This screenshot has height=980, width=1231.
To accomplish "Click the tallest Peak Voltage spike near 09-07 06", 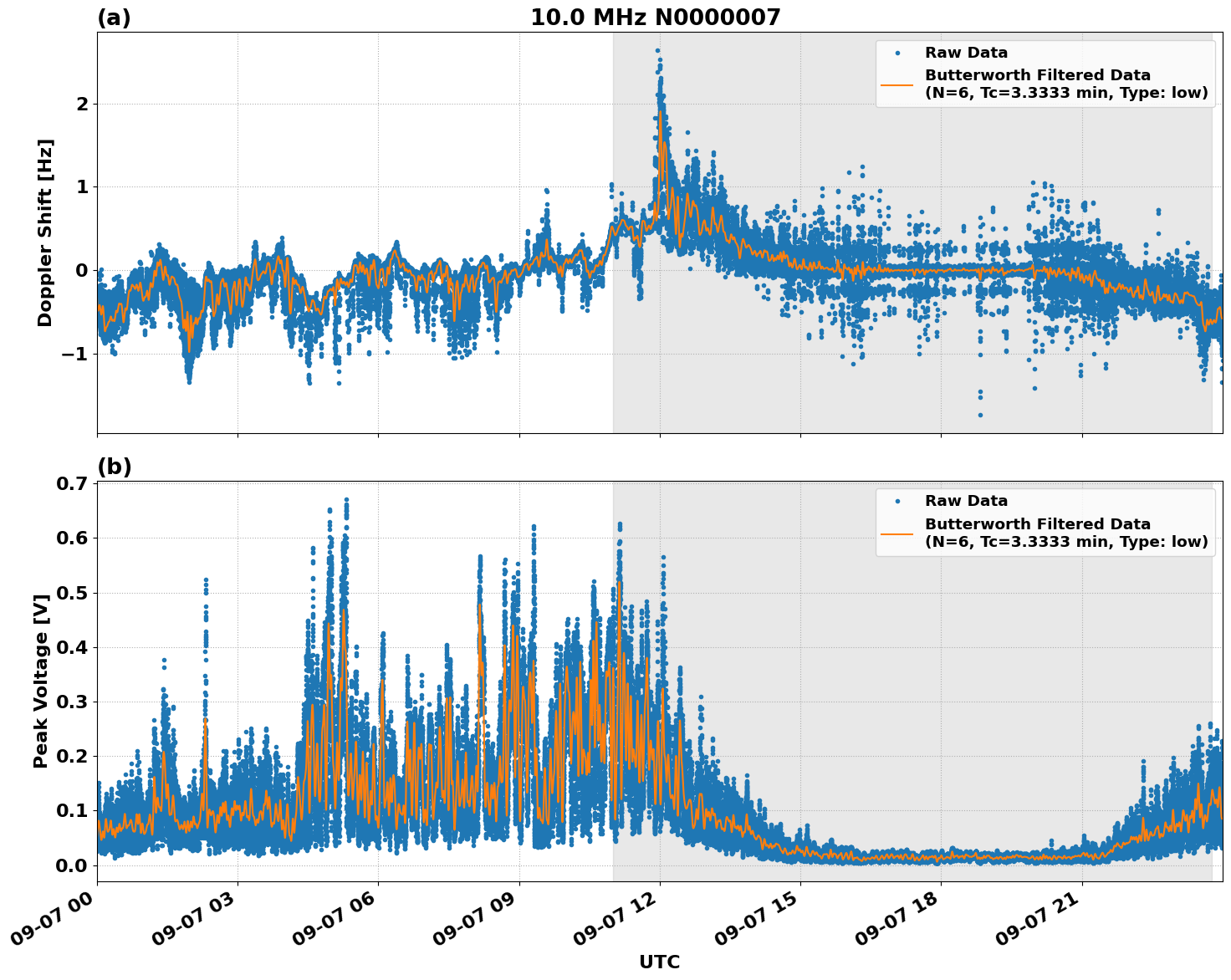I will pos(348,502).
